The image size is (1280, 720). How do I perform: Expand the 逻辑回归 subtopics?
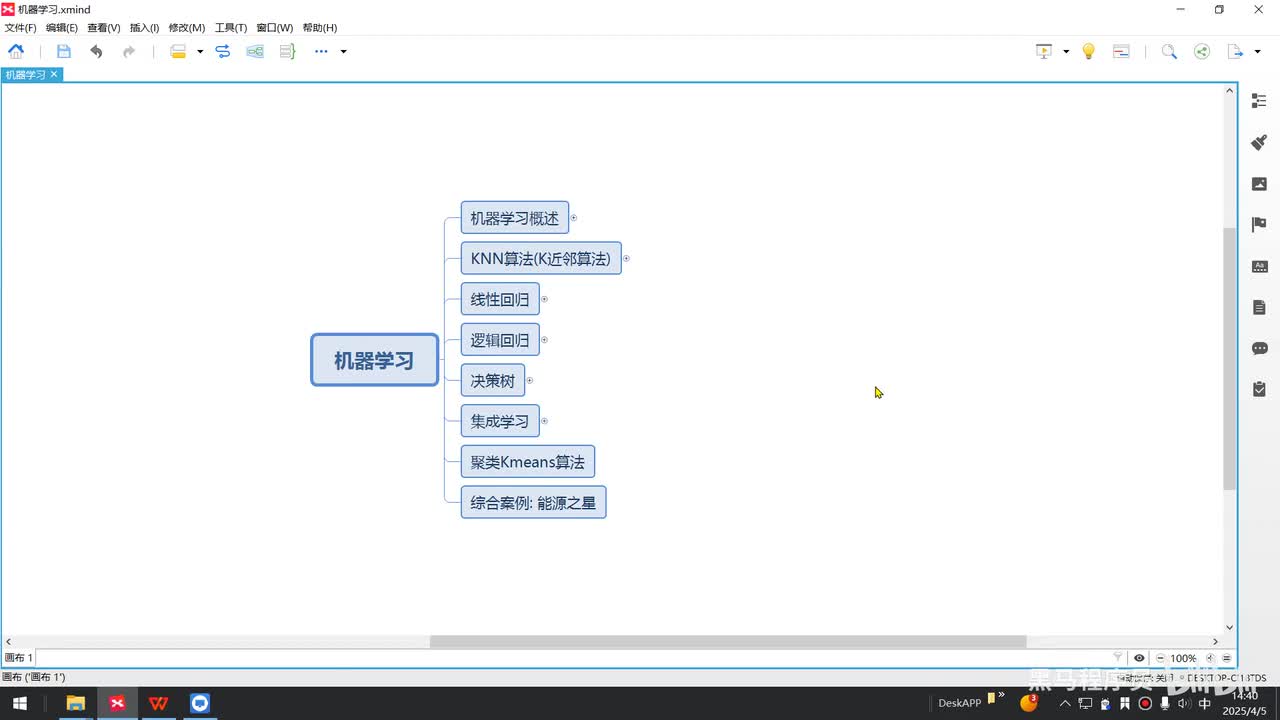point(544,340)
